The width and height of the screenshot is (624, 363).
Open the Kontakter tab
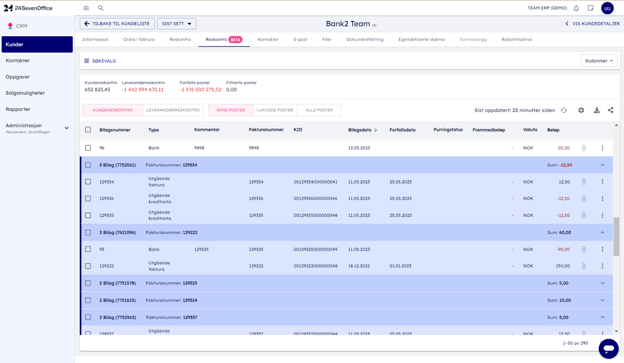[x=268, y=39]
